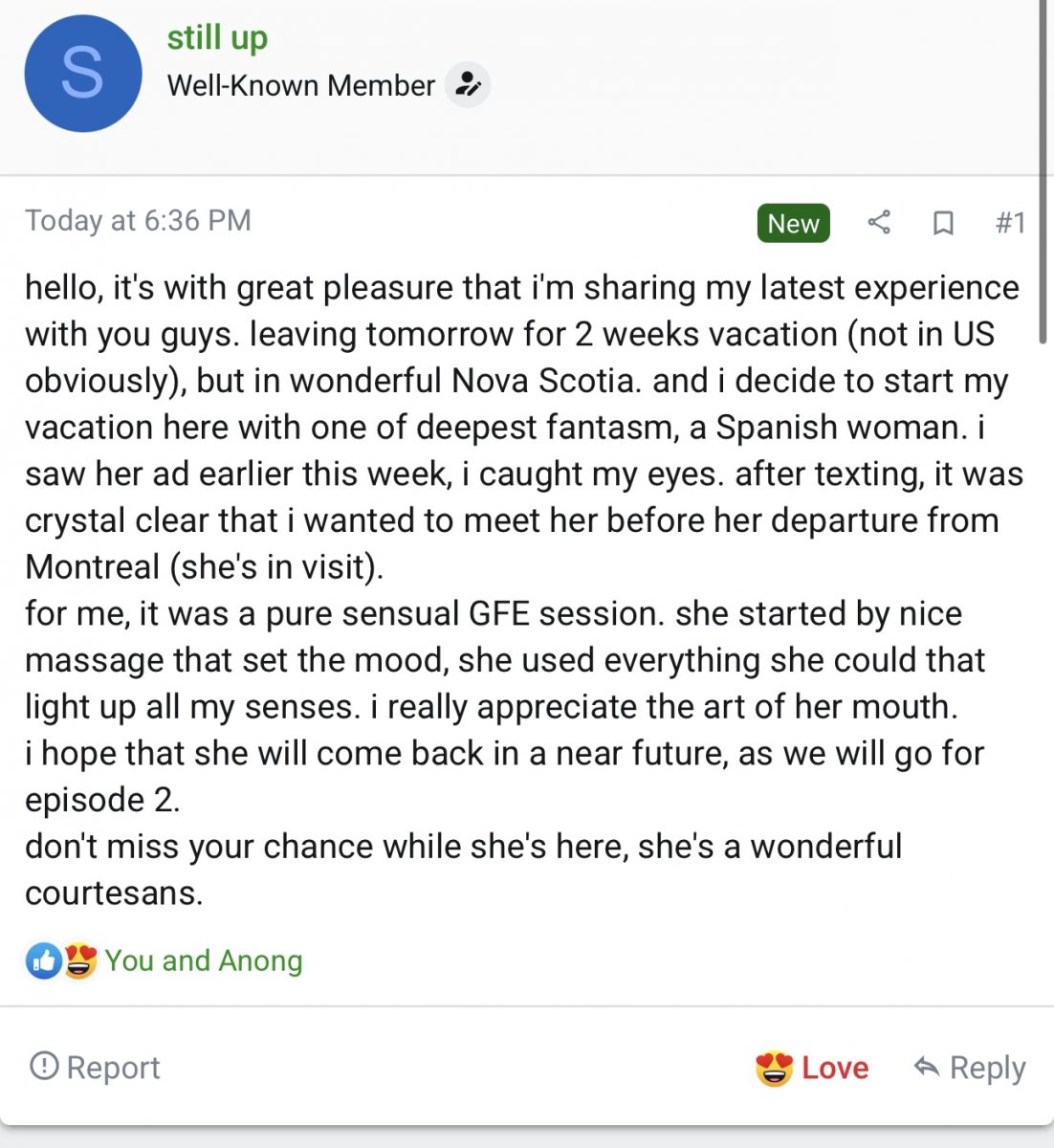Image resolution: width=1054 pixels, height=1148 pixels.
Task: Open the 'still up' user profile
Action: [x=217, y=37]
